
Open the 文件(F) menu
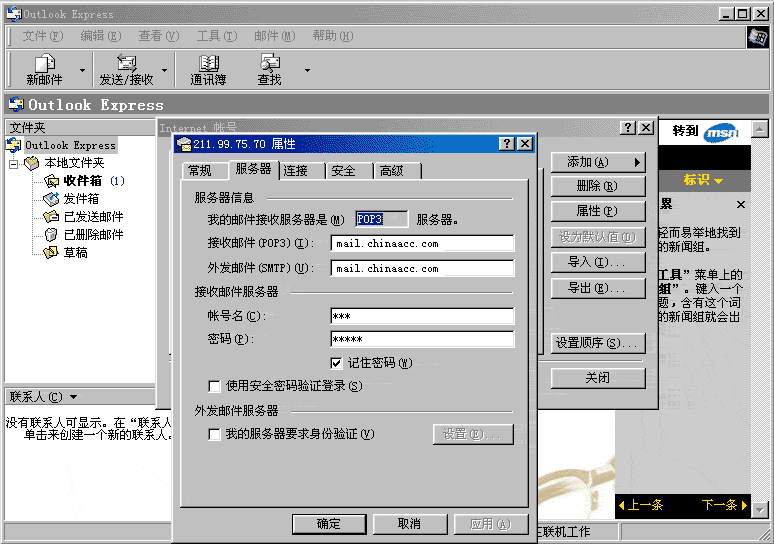43,36
